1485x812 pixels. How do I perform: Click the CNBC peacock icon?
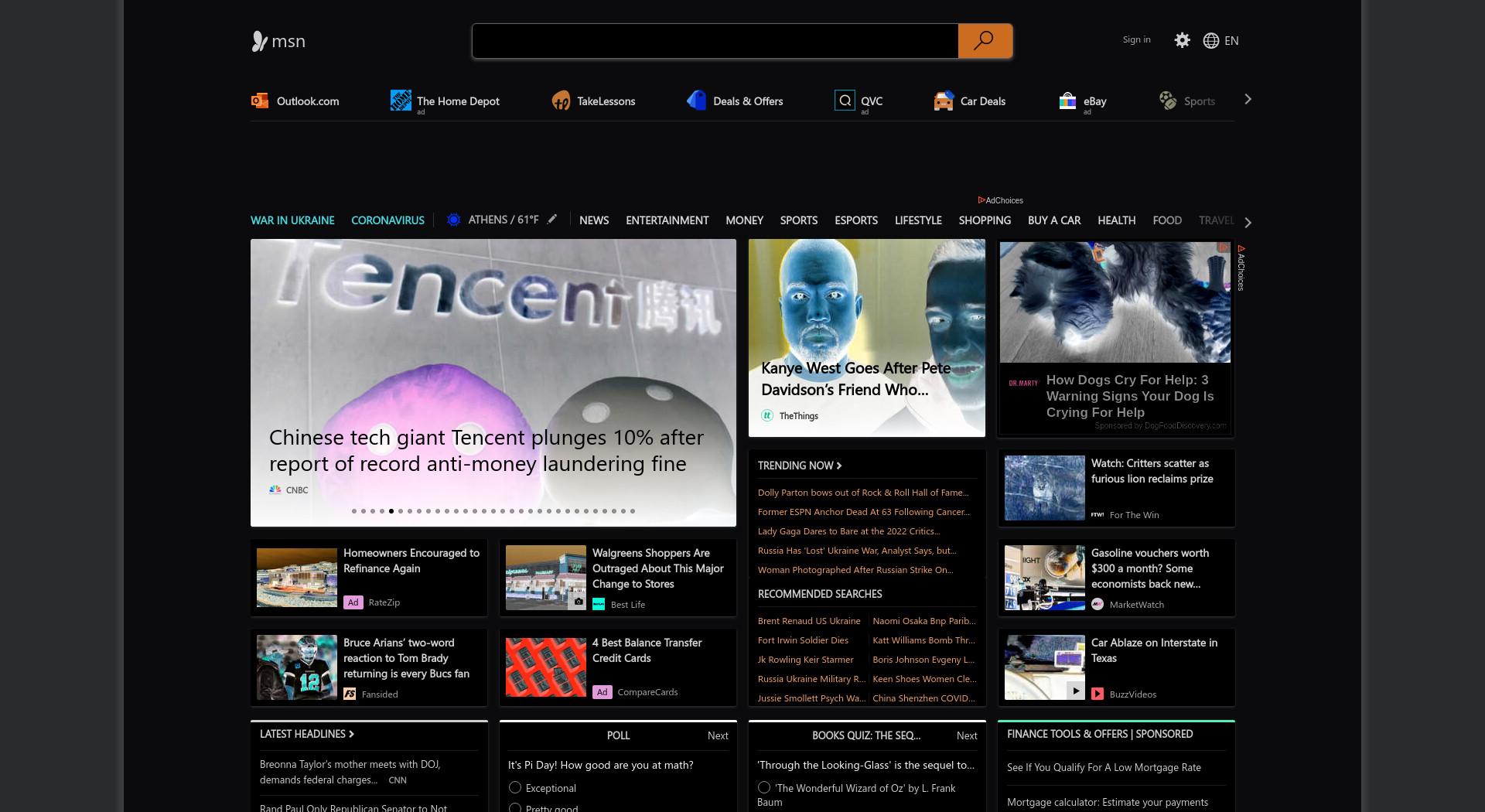tap(275, 490)
